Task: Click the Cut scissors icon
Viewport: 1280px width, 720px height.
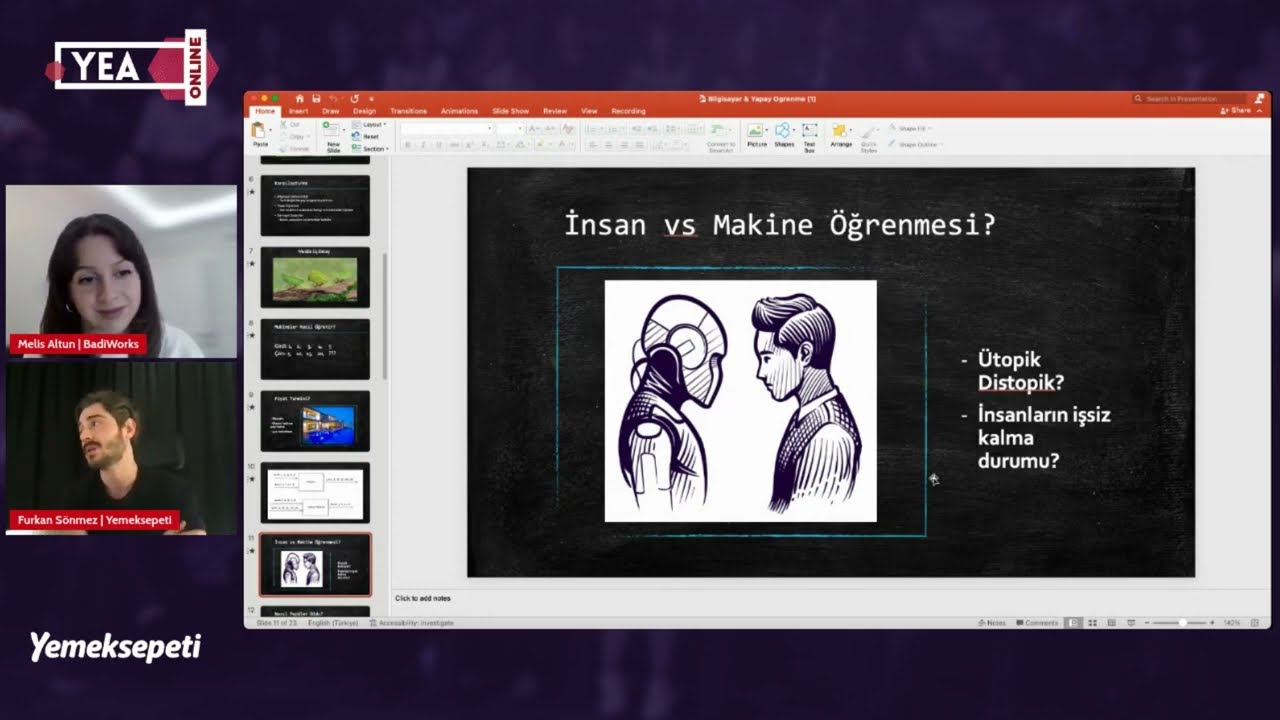Action: click(x=283, y=124)
